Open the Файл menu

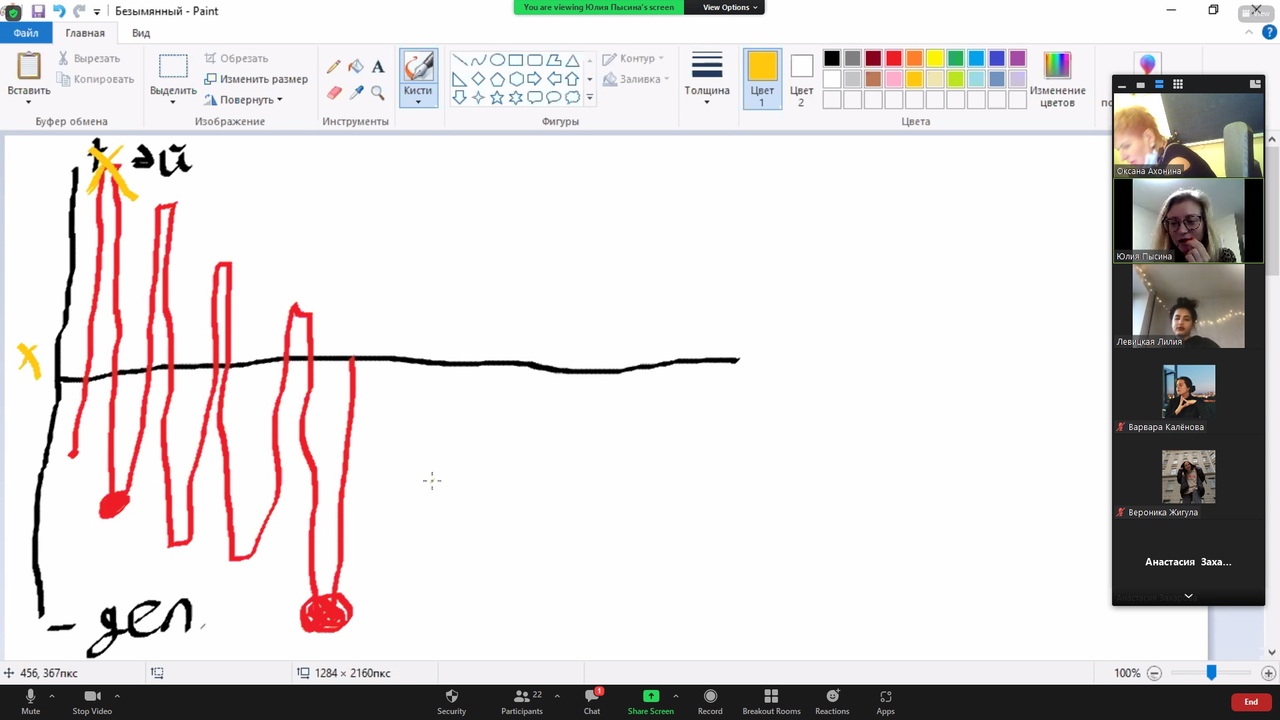(x=26, y=33)
